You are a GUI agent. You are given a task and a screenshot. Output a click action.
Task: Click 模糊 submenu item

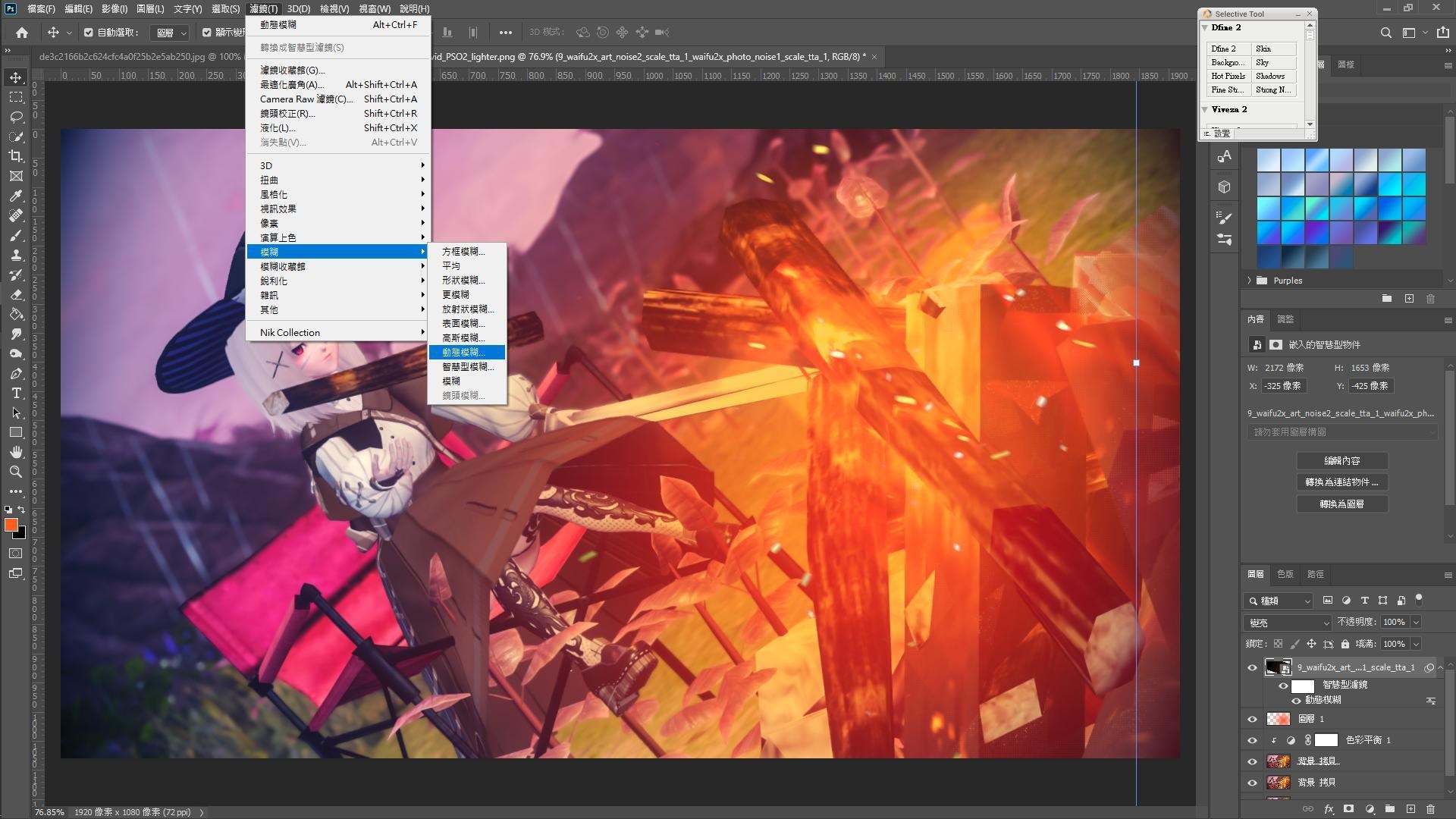click(451, 381)
